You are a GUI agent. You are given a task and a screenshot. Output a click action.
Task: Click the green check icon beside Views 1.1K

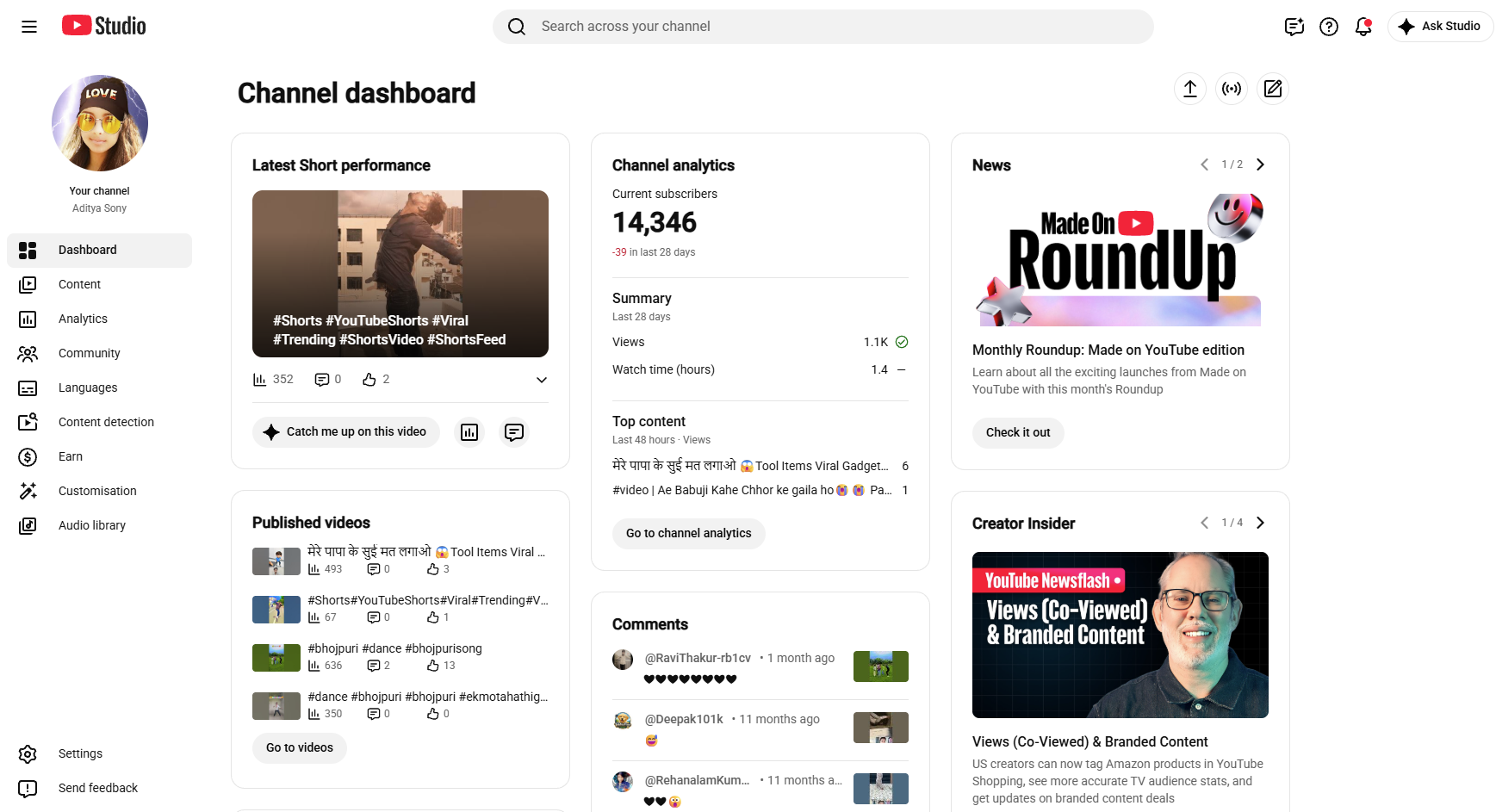pos(902,342)
